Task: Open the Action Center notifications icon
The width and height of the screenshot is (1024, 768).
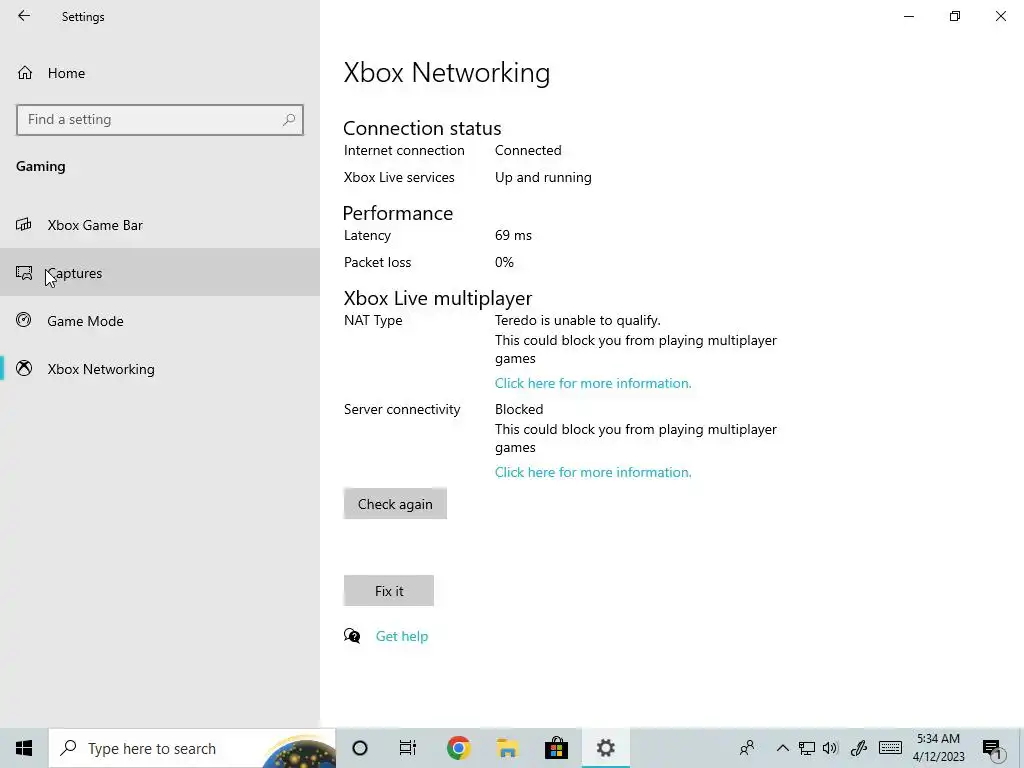Action: coord(993,749)
